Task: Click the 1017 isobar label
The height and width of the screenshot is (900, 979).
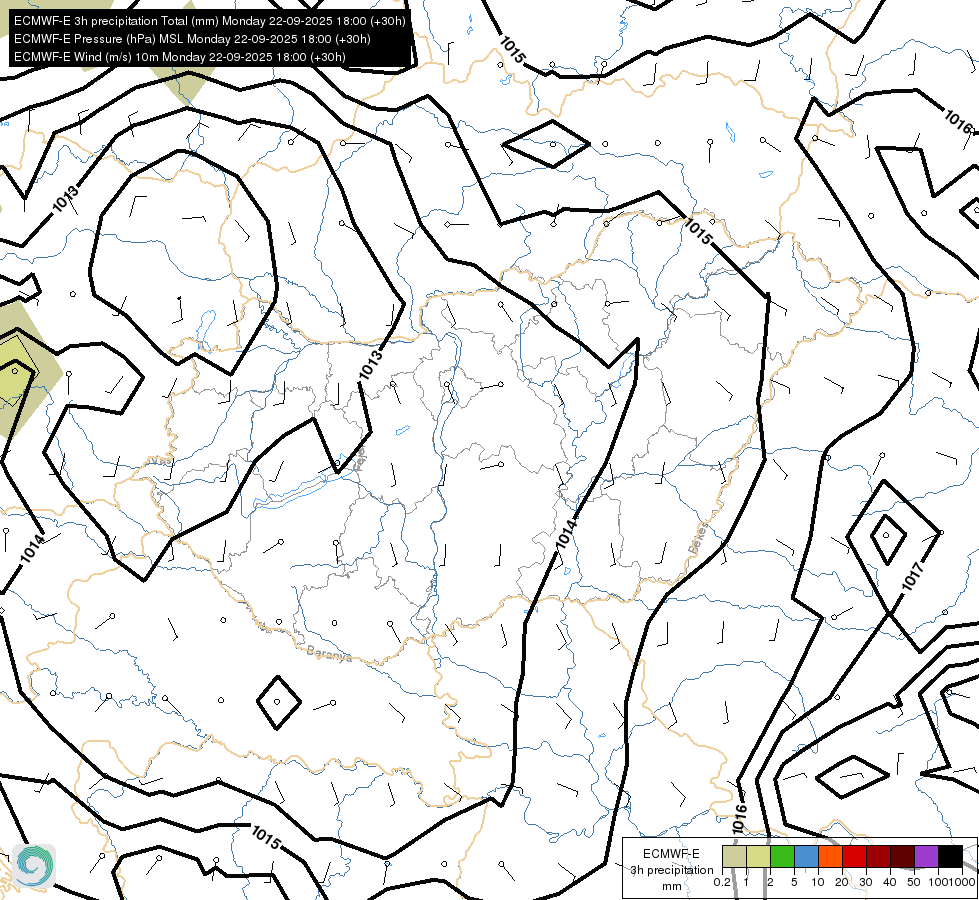Action: [x=912, y=576]
